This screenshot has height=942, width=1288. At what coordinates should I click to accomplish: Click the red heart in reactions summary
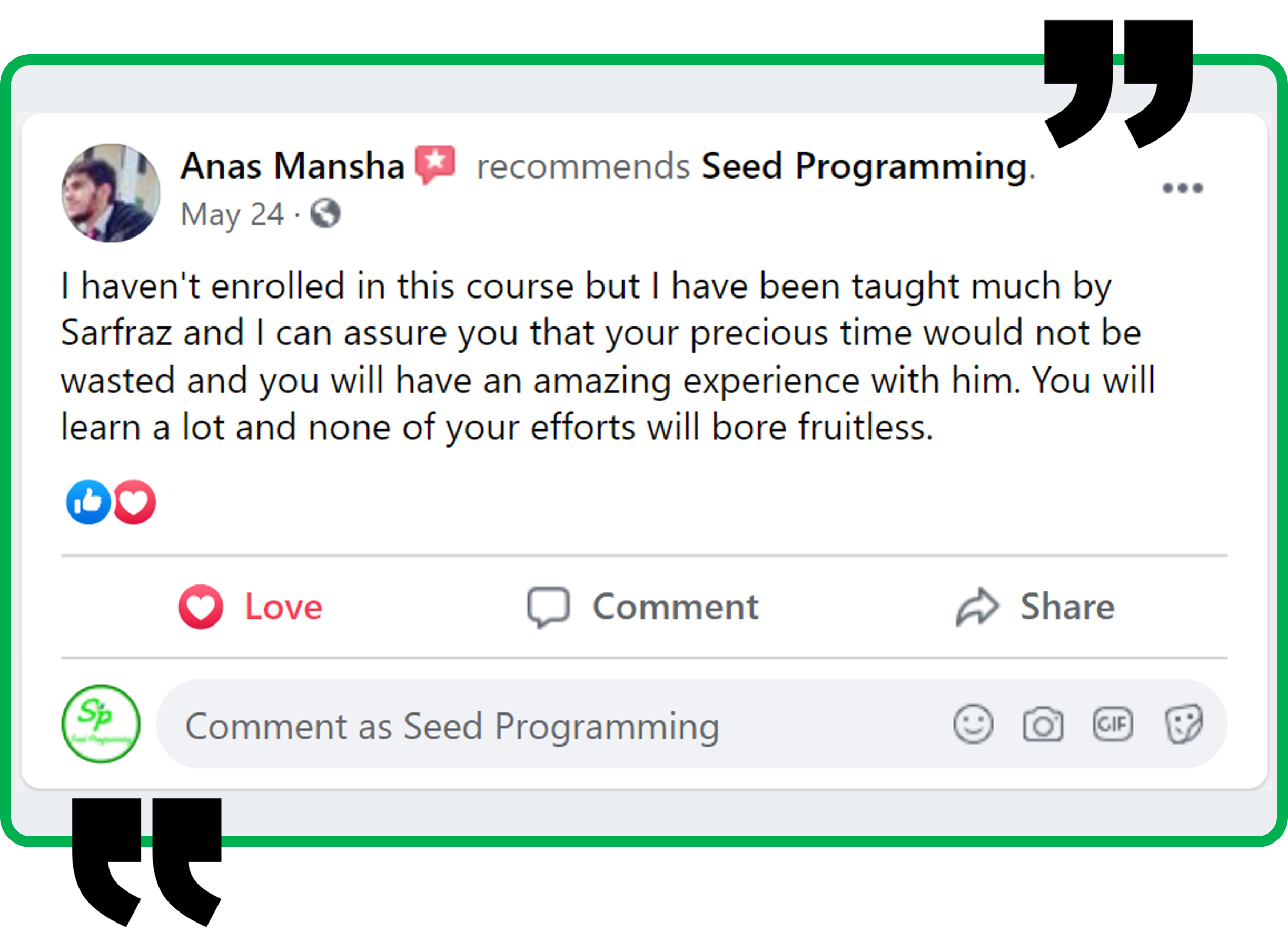(135, 502)
